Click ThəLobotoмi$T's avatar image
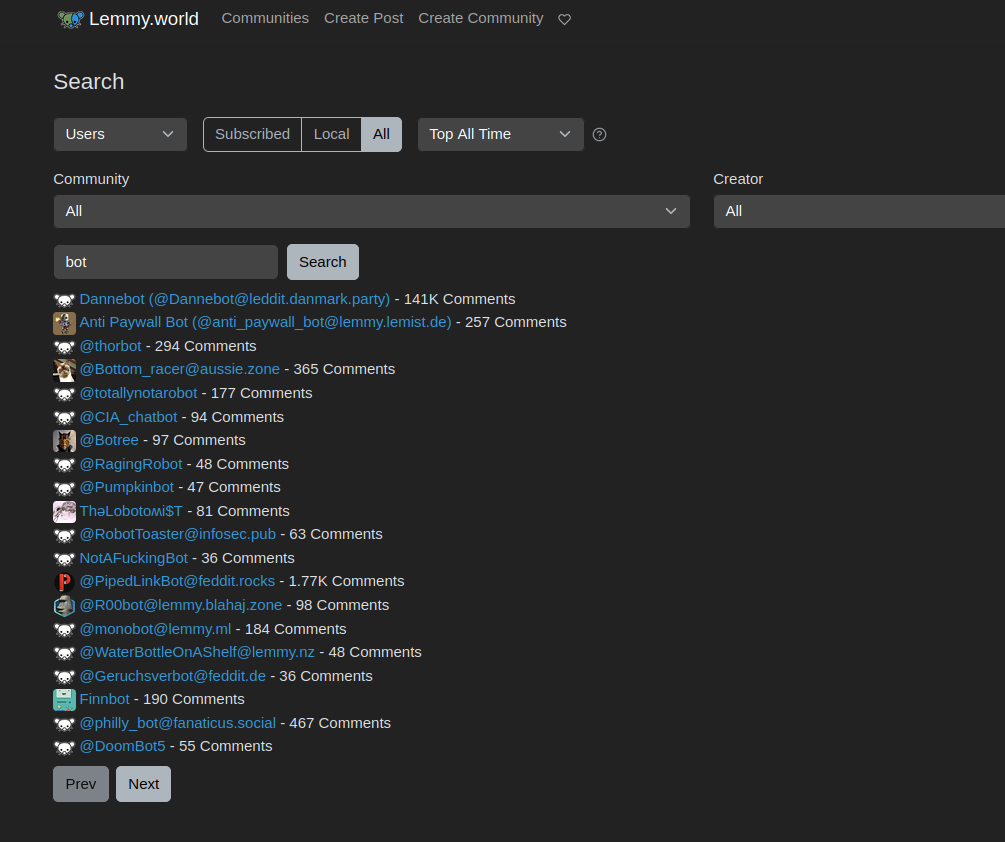Screen dimensions: 1005x842 [64, 512]
